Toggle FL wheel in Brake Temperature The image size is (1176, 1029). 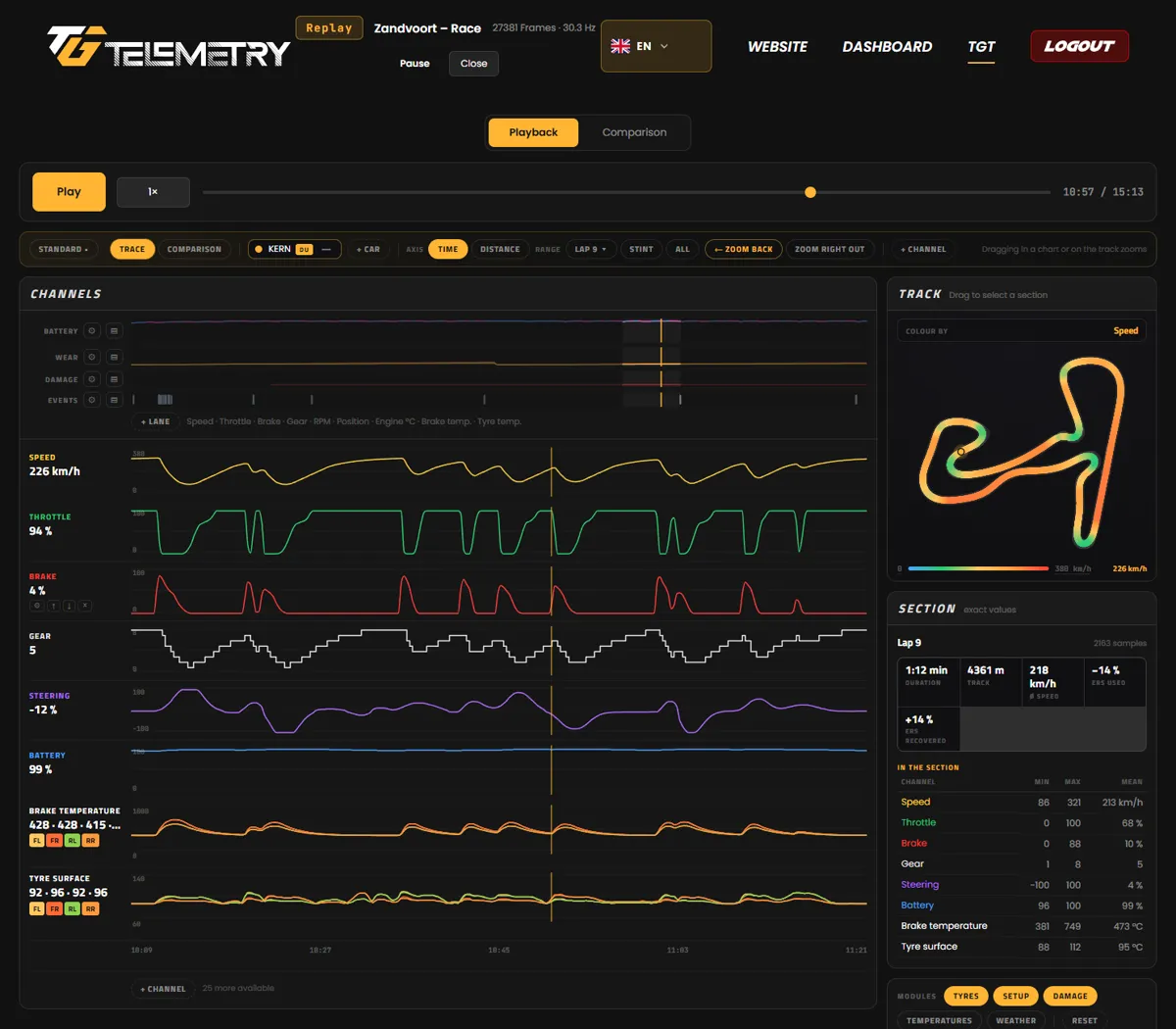point(36,841)
